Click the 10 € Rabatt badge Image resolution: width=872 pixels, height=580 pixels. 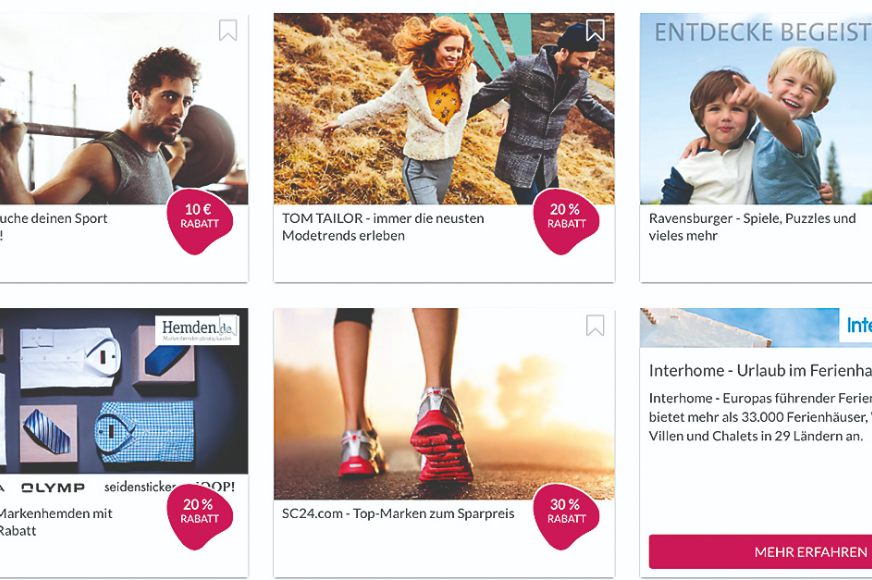(x=199, y=221)
